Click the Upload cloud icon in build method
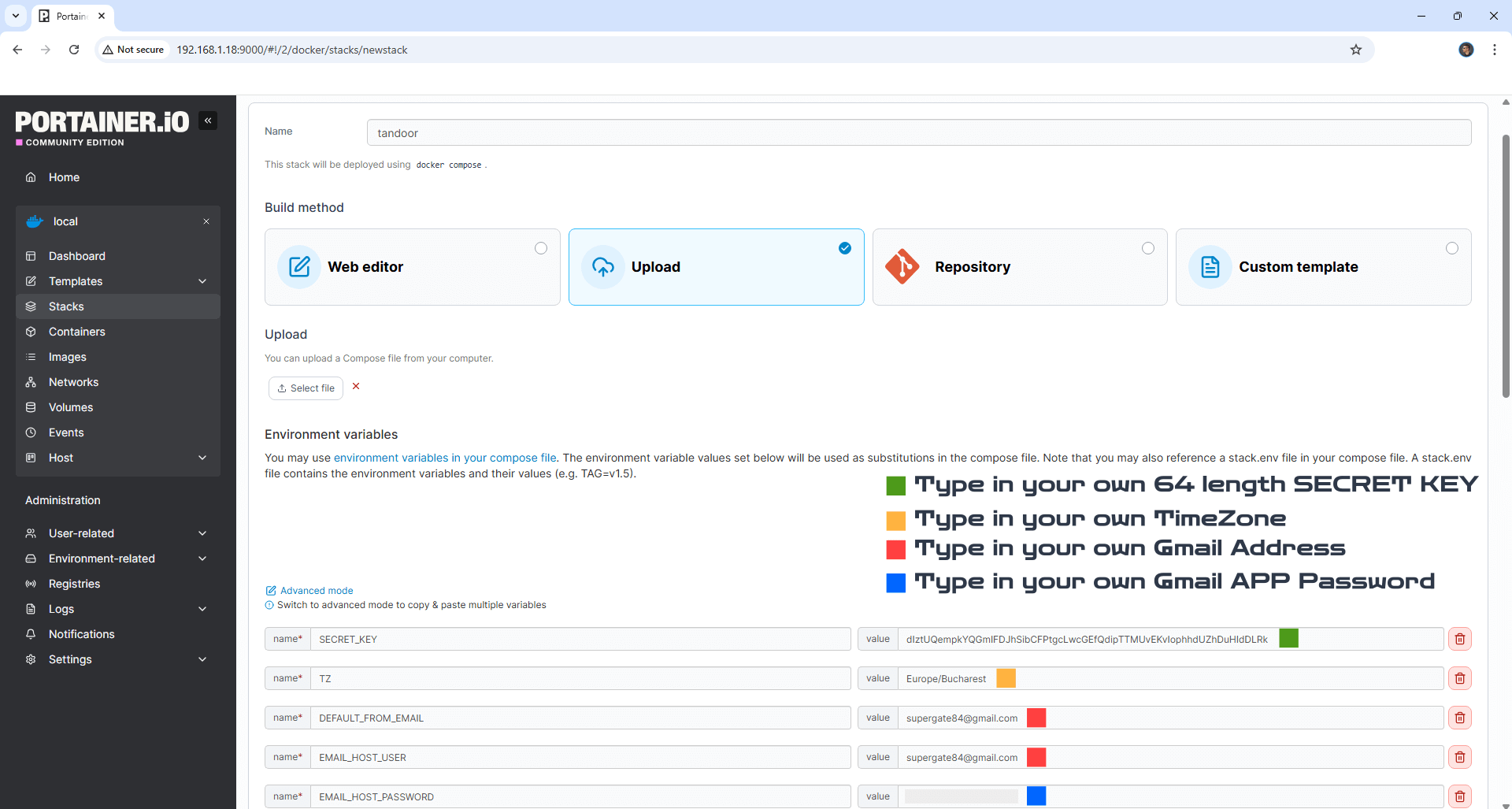This screenshot has height=809, width=1512. (602, 267)
